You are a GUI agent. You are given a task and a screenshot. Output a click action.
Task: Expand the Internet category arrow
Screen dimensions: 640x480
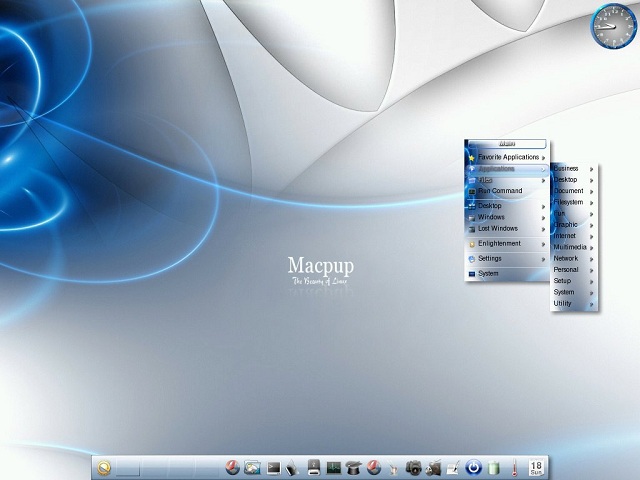(591, 236)
